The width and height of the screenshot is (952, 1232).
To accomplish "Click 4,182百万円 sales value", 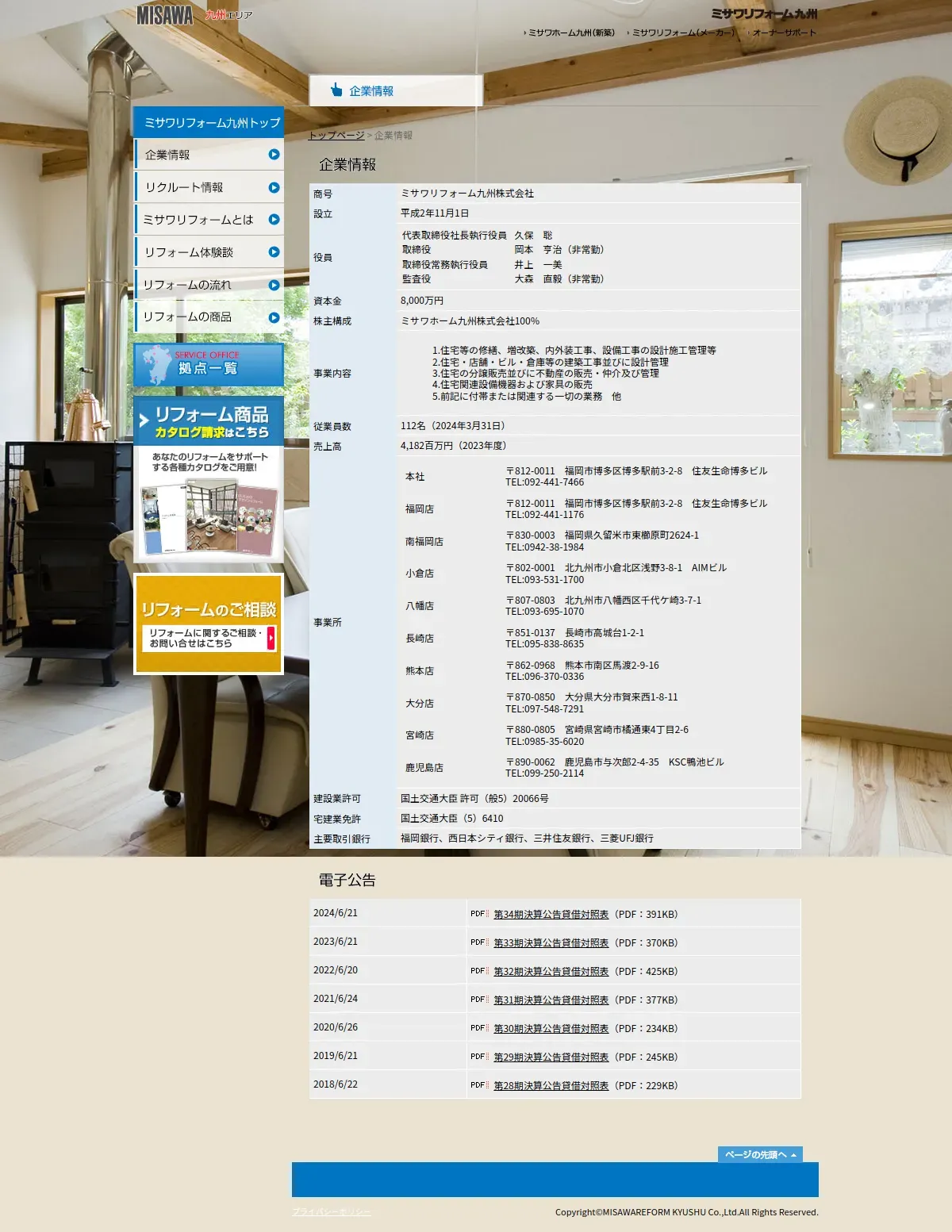I will [x=454, y=446].
